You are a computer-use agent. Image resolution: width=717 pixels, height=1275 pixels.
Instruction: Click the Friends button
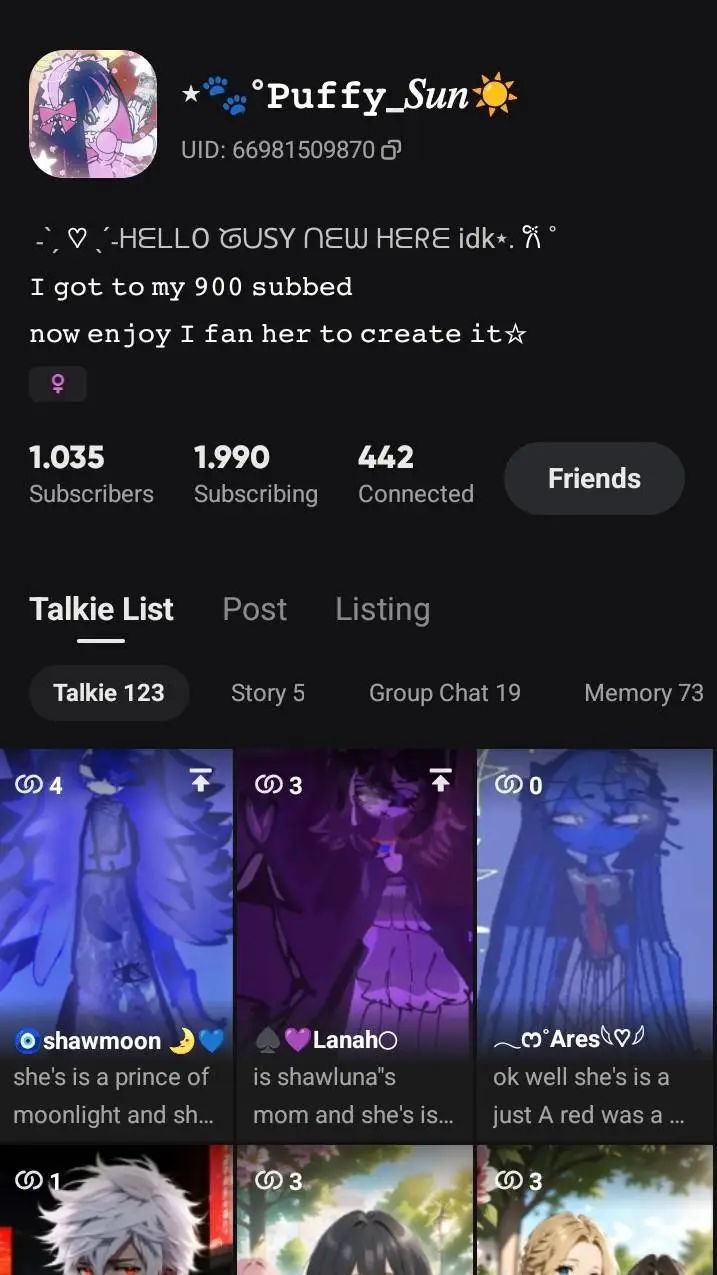(x=594, y=478)
